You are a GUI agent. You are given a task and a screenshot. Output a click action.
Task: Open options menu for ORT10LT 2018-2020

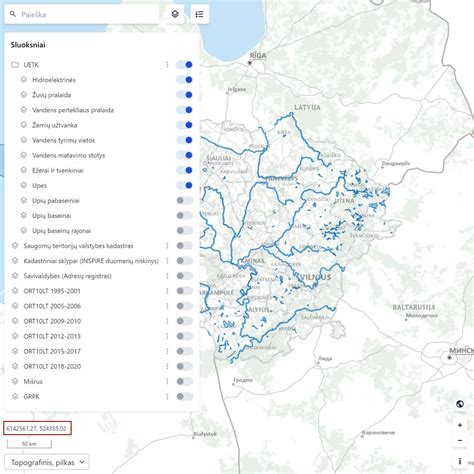tap(167, 366)
